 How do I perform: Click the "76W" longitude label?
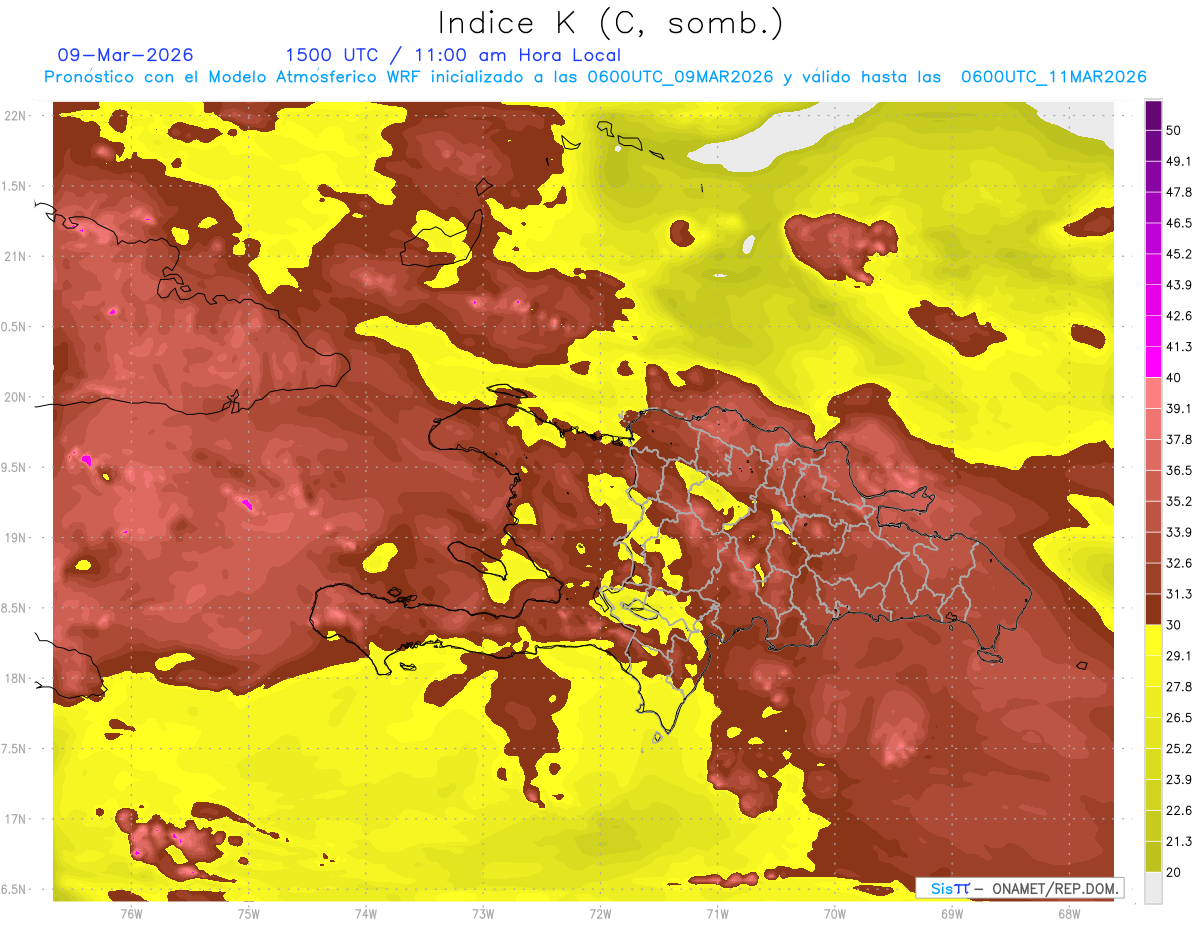click(131, 913)
